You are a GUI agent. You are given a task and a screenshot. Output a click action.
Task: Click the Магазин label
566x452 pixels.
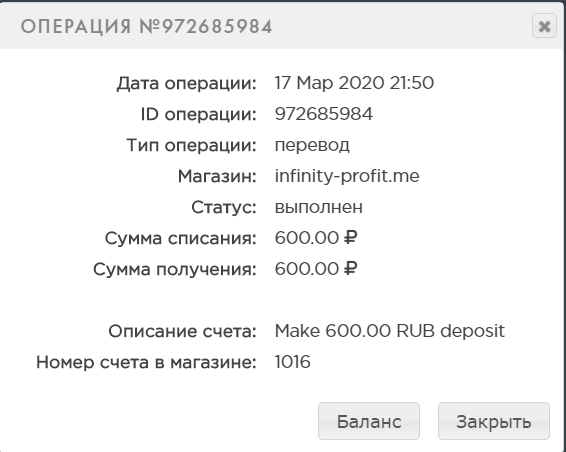217,177
